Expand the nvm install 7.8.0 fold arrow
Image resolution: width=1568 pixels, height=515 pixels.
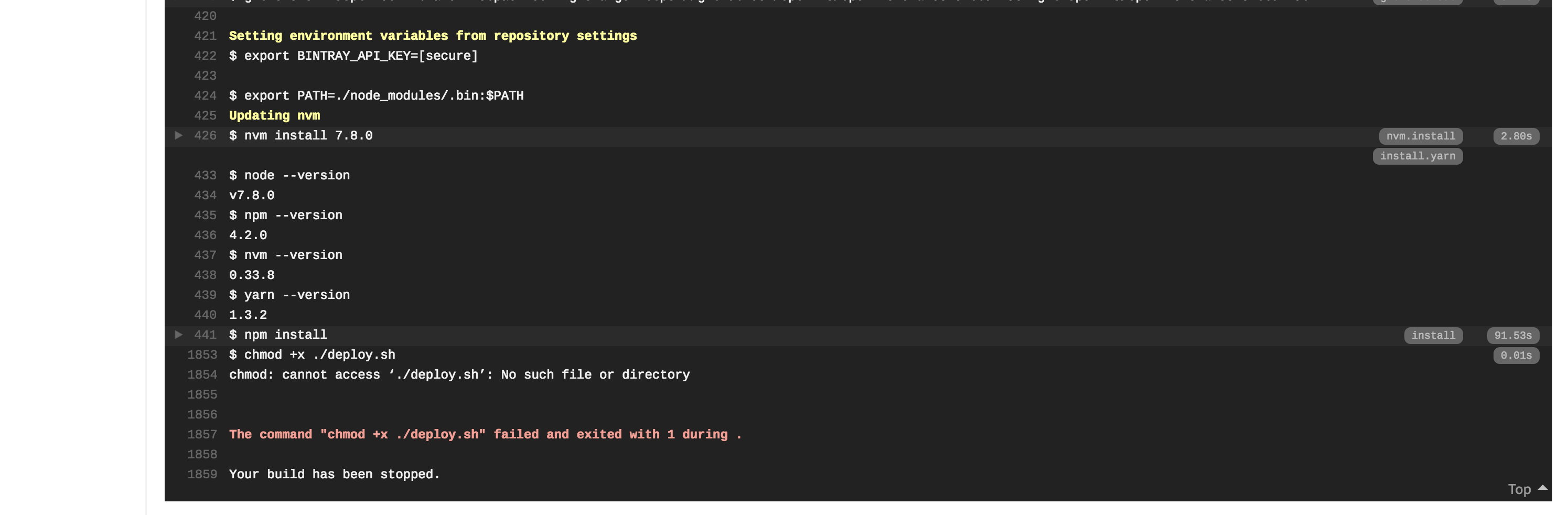tap(178, 135)
